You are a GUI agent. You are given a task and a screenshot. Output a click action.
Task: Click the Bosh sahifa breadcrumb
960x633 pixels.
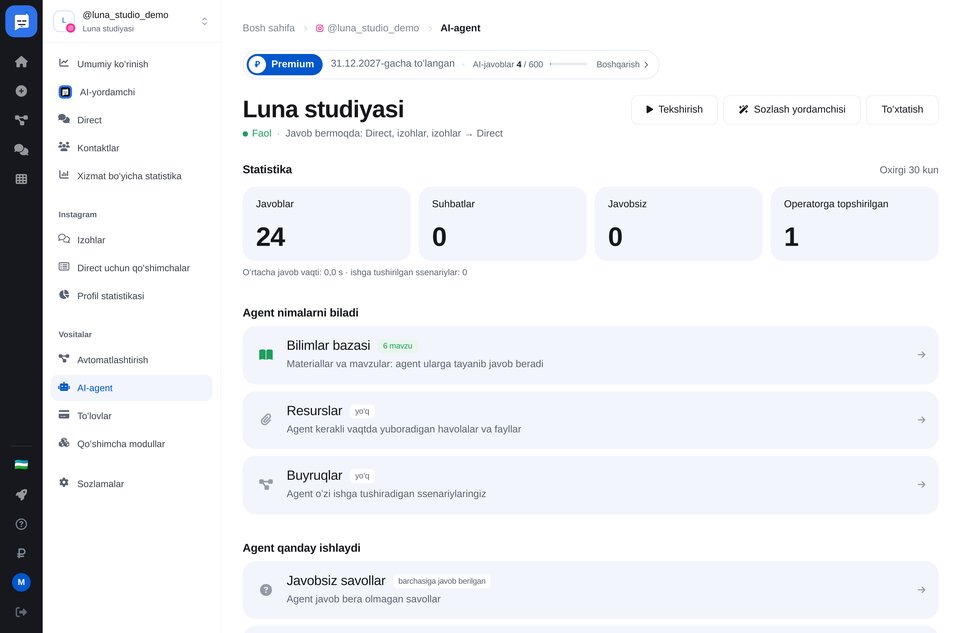(268, 28)
